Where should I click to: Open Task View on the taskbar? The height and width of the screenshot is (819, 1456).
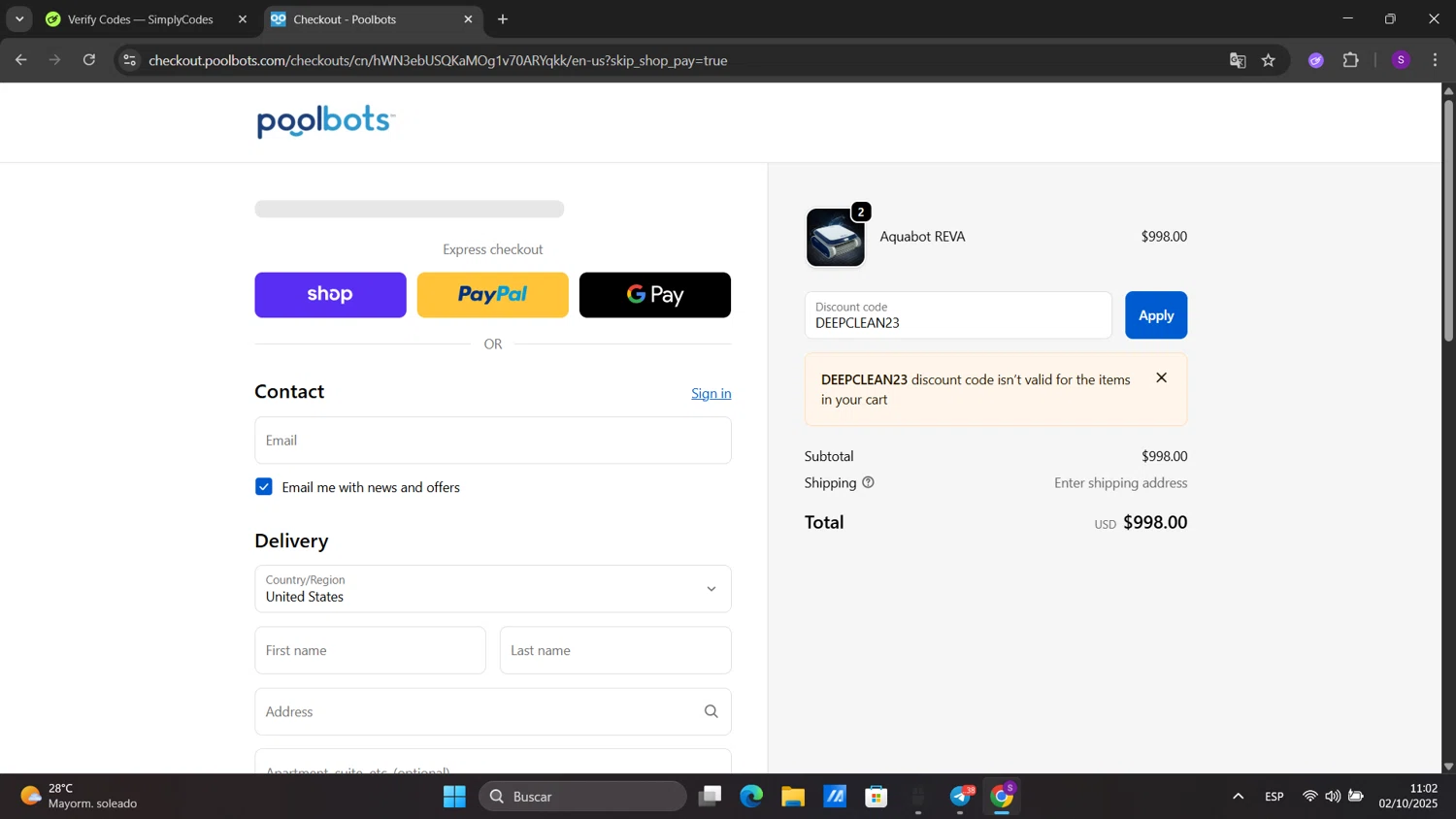(711, 797)
